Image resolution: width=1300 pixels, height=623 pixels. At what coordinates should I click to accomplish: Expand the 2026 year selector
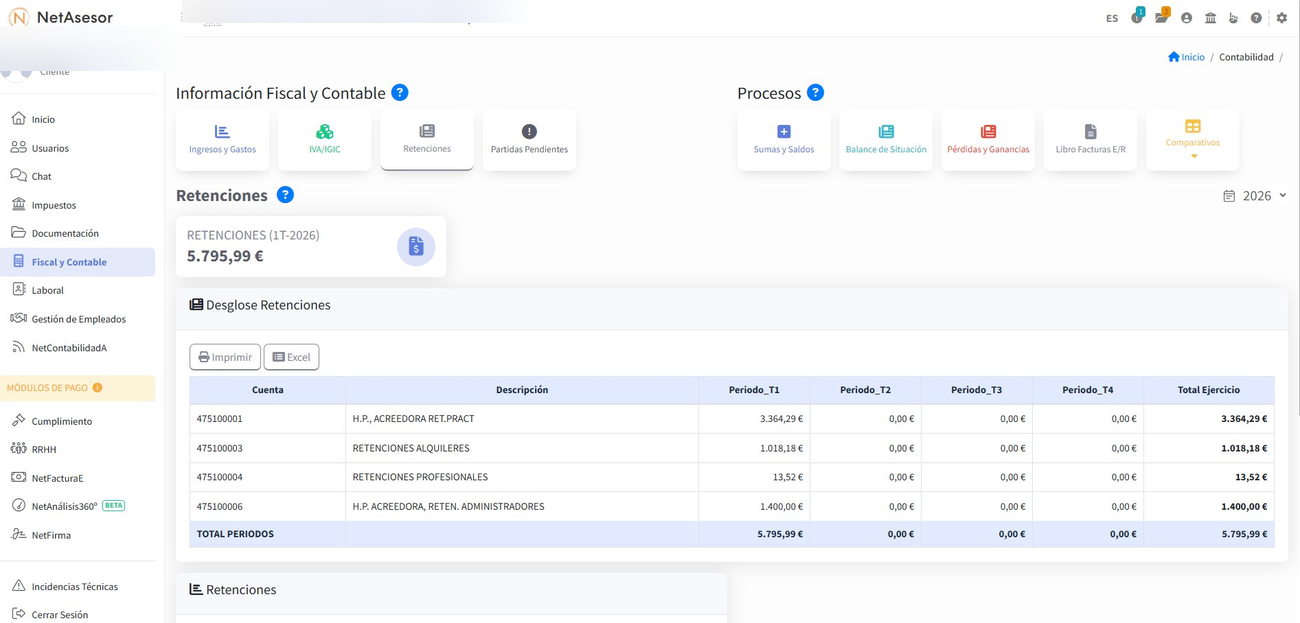1256,196
